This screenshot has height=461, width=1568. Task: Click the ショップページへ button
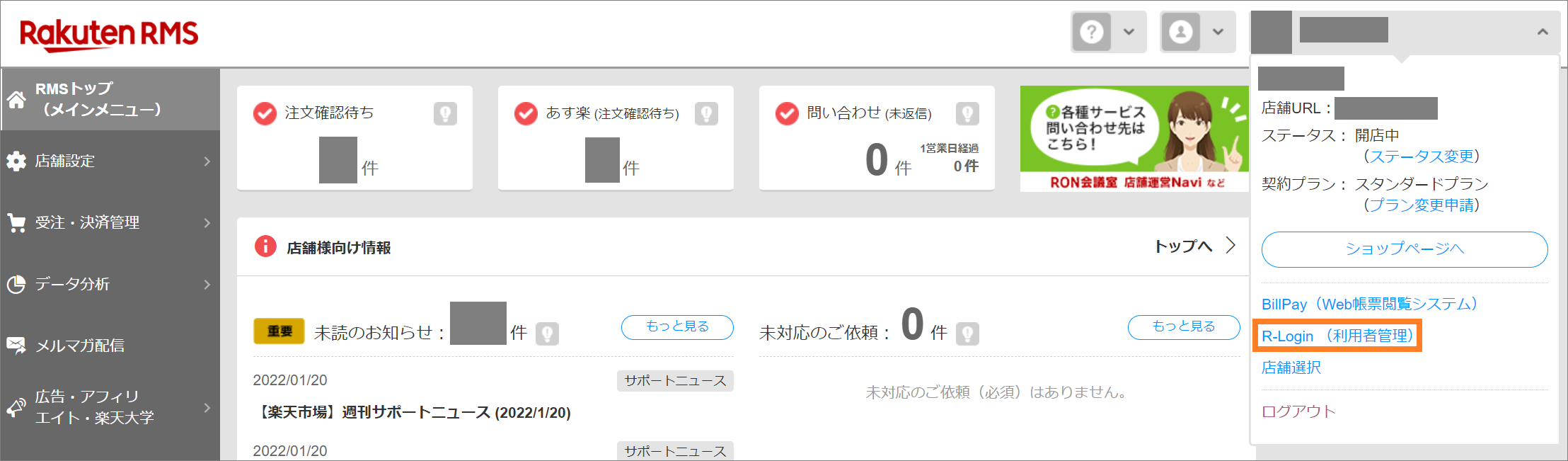[1404, 249]
